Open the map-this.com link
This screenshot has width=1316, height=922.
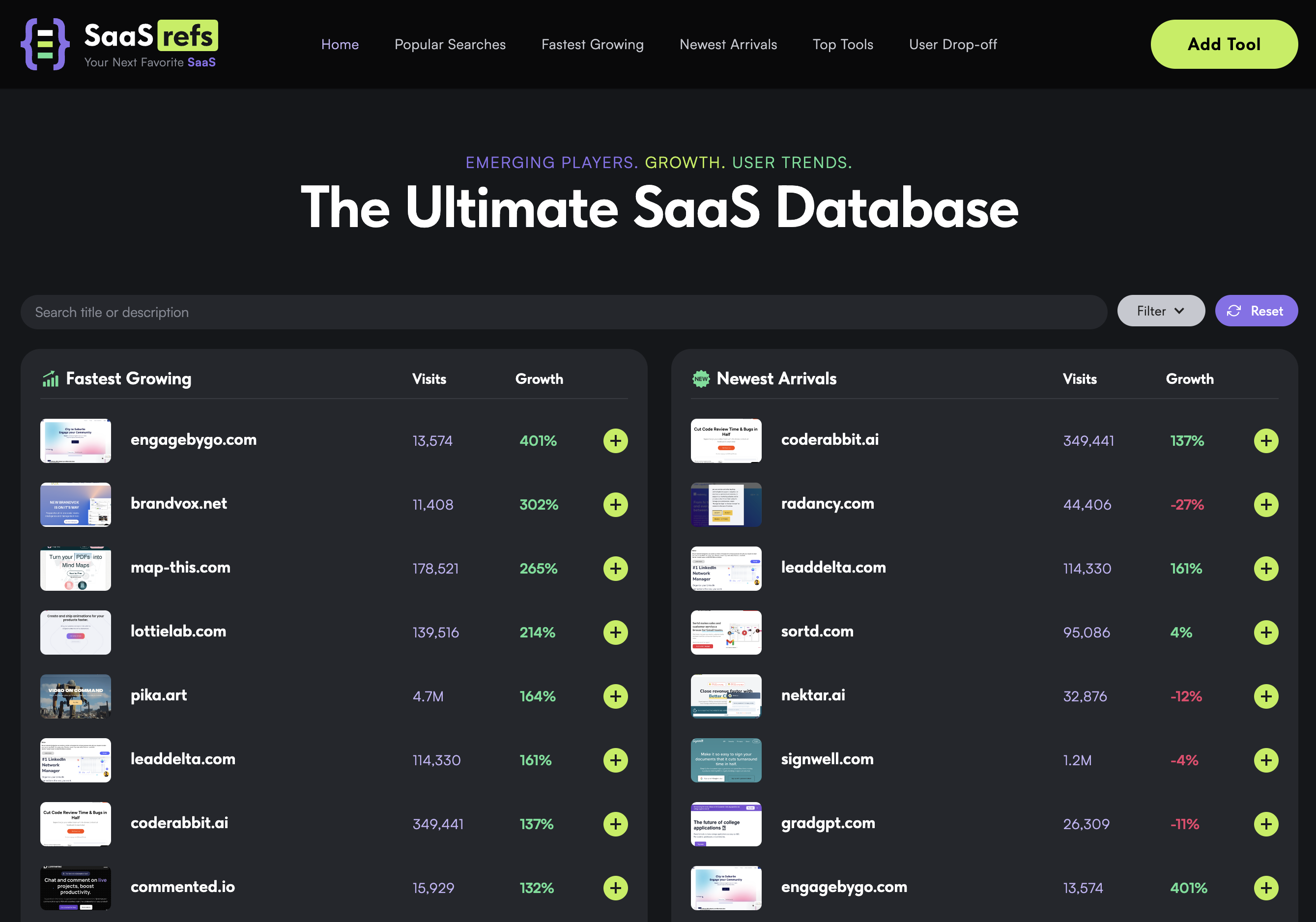point(180,568)
